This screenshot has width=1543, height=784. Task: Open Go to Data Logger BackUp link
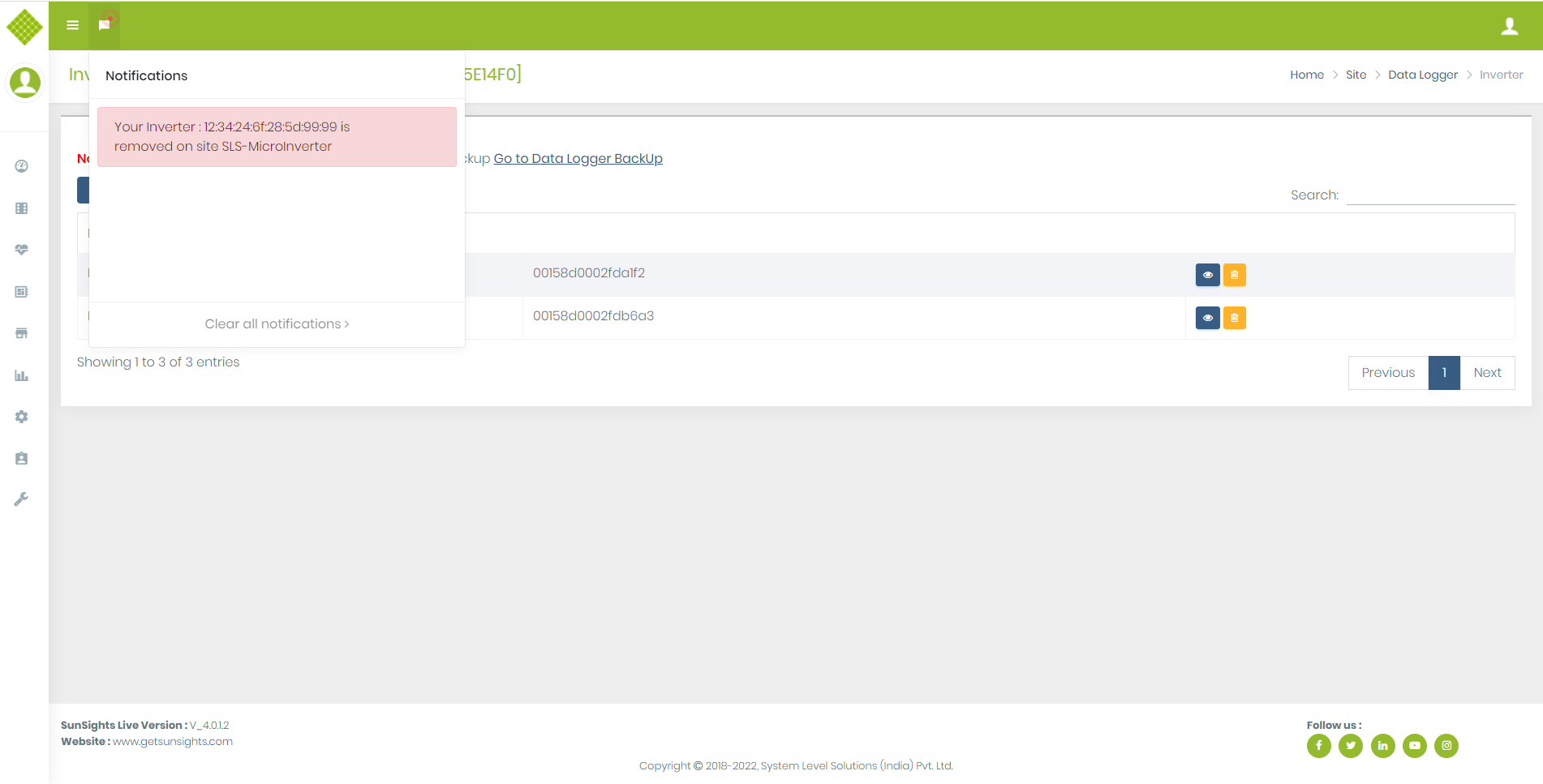tap(578, 158)
